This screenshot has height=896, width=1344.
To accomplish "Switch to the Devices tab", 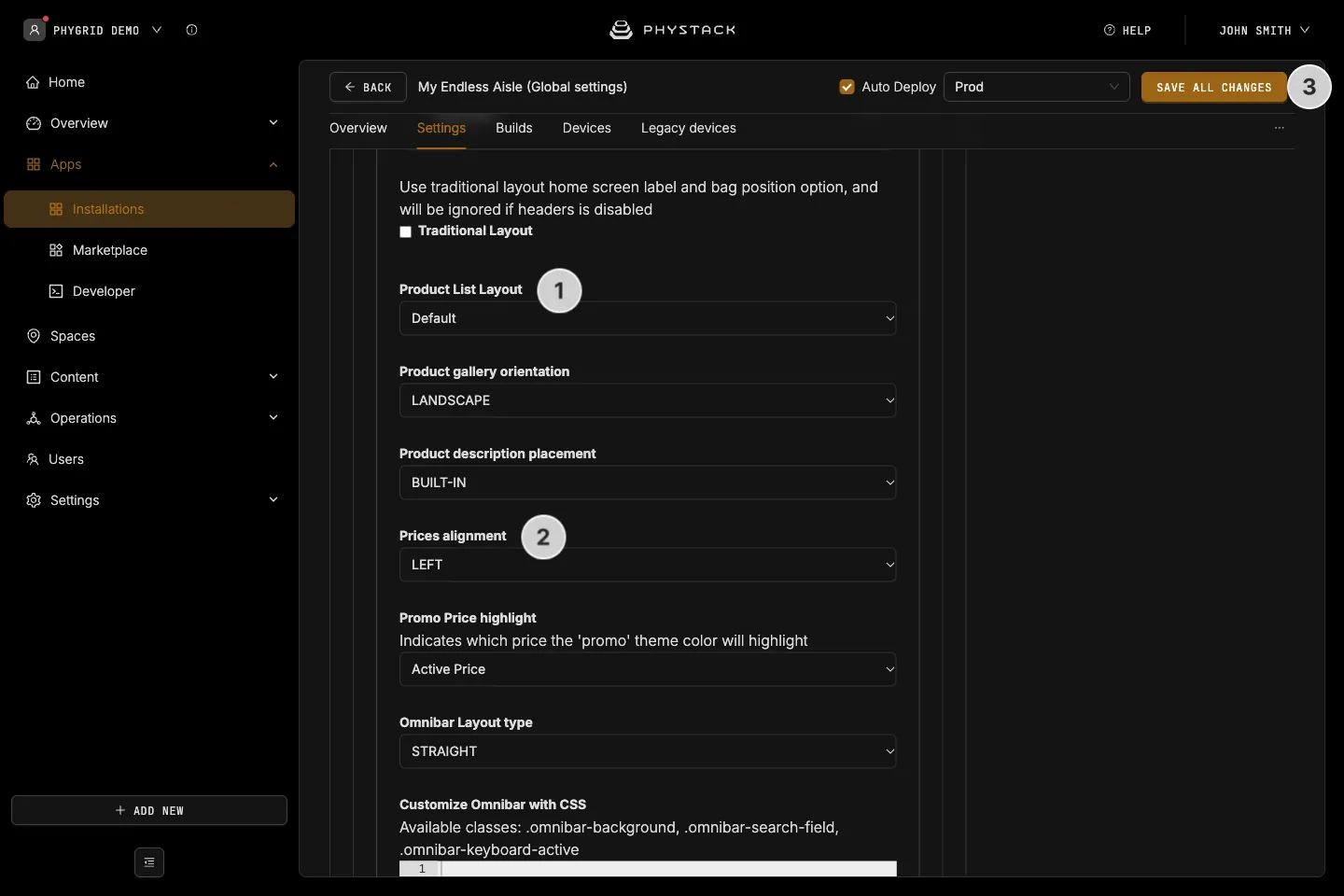I will point(587,128).
